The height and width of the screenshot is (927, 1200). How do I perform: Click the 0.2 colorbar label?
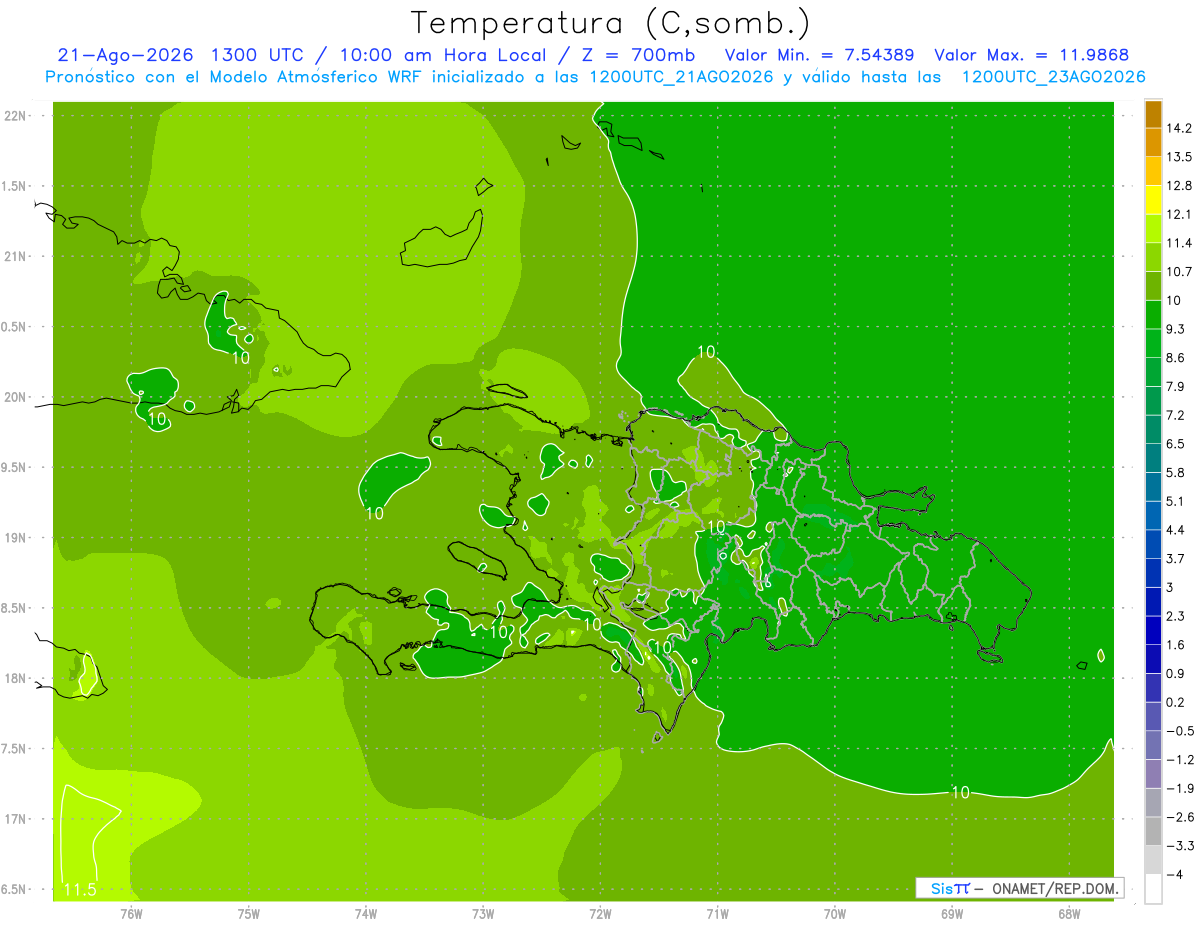[x=1175, y=702]
